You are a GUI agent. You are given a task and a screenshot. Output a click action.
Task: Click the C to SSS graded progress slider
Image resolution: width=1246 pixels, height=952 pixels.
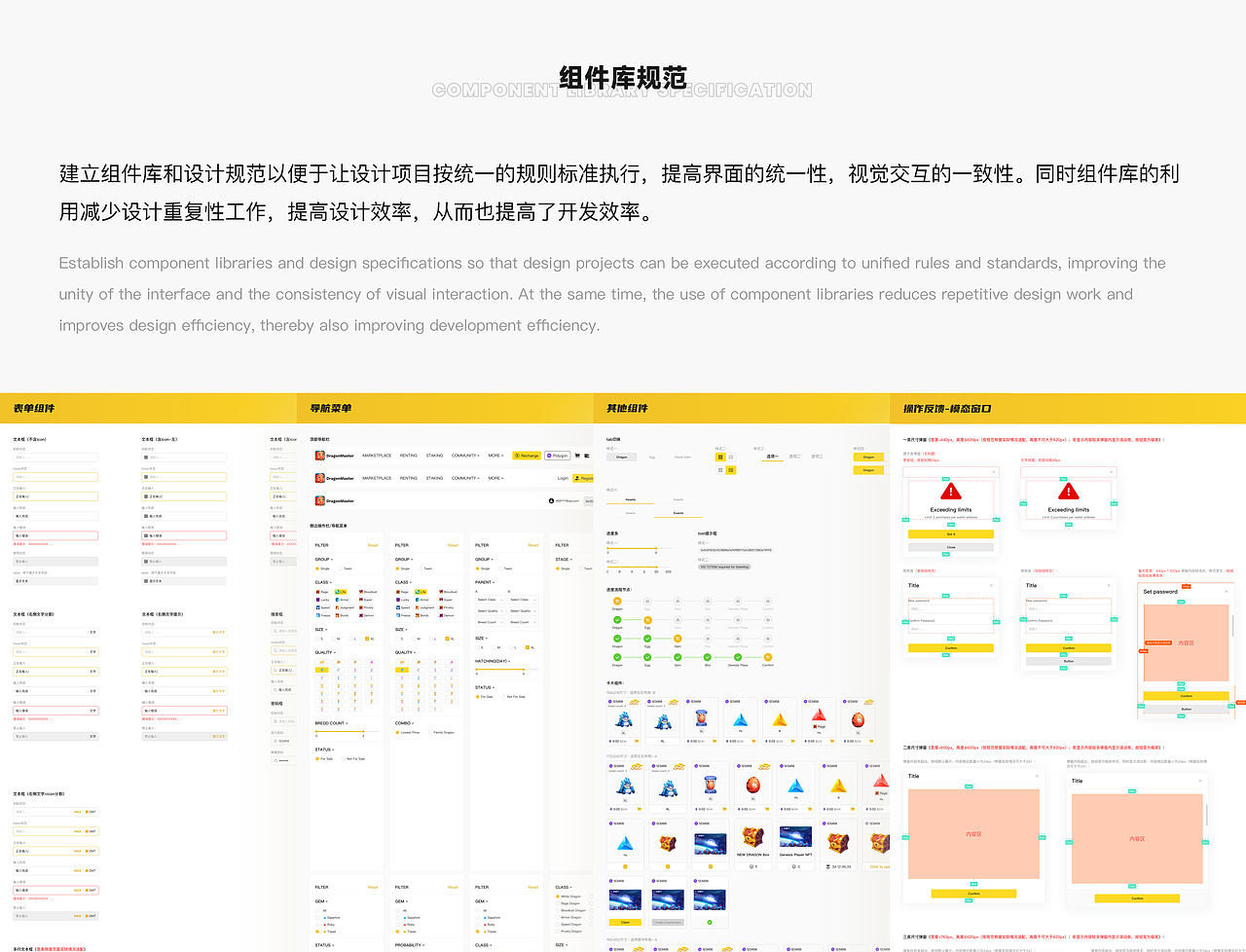(639, 567)
